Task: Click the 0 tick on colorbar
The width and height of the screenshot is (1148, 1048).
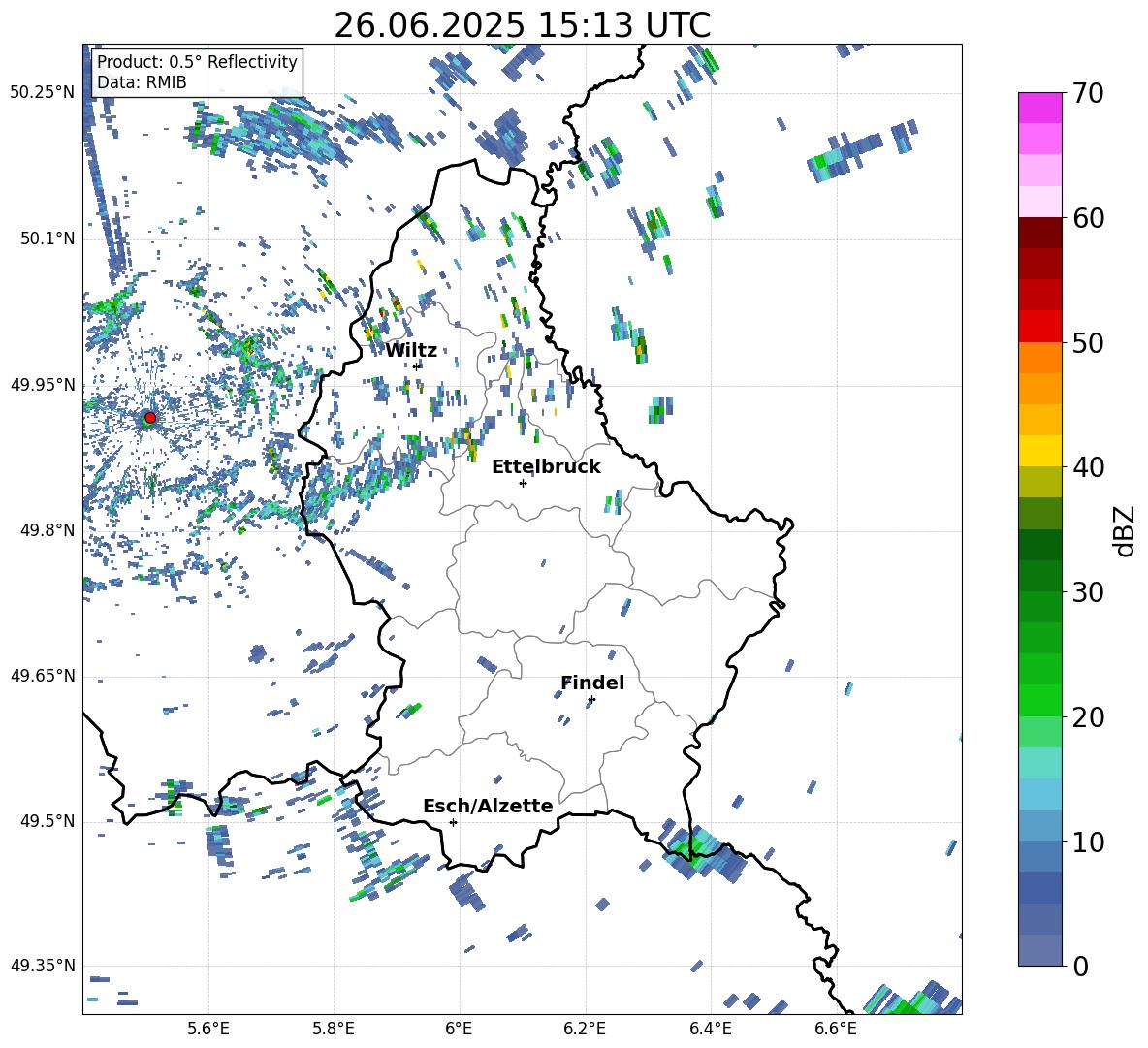Action: [1080, 966]
